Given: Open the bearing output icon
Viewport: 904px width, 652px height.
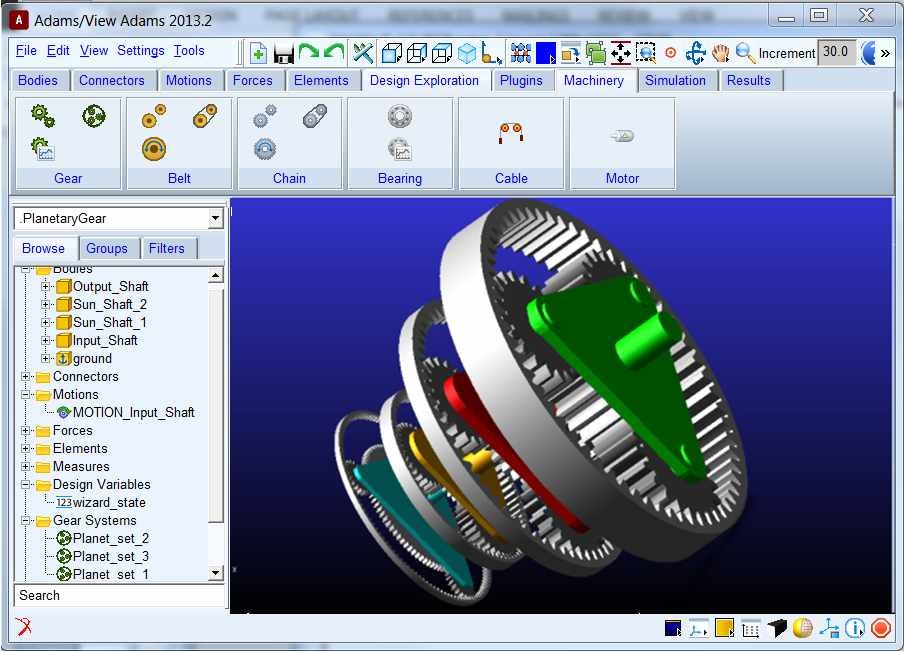Looking at the screenshot, I should 399,149.
